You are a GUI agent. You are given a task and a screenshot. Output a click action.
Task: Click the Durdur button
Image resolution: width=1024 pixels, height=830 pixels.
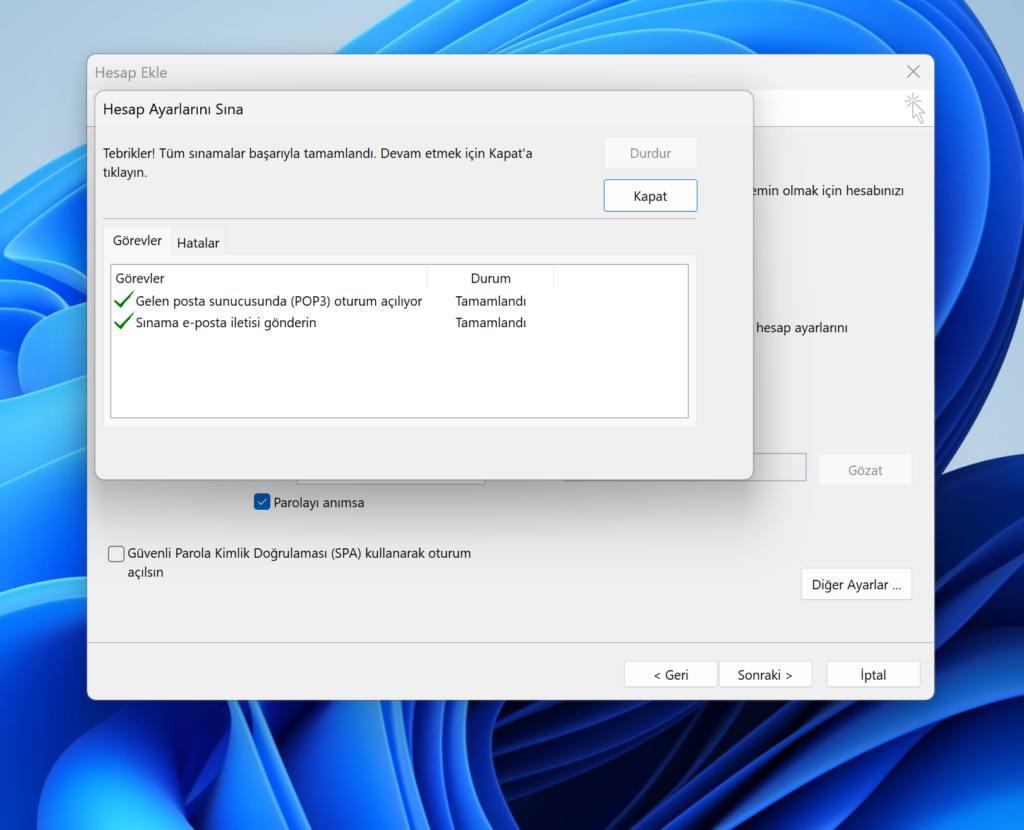[x=650, y=153]
